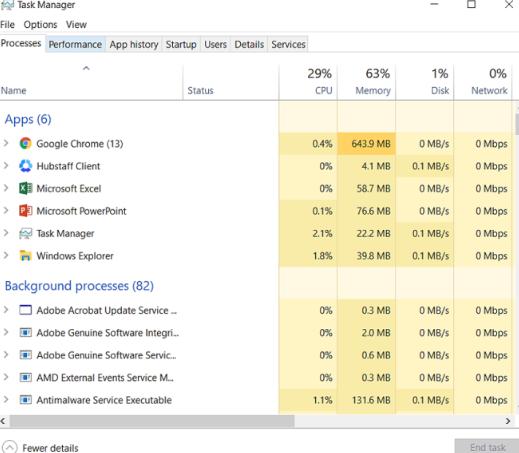Click the 1.8% CPU value for Windows Explorer
The width and height of the screenshot is (519, 453).
pos(322,256)
